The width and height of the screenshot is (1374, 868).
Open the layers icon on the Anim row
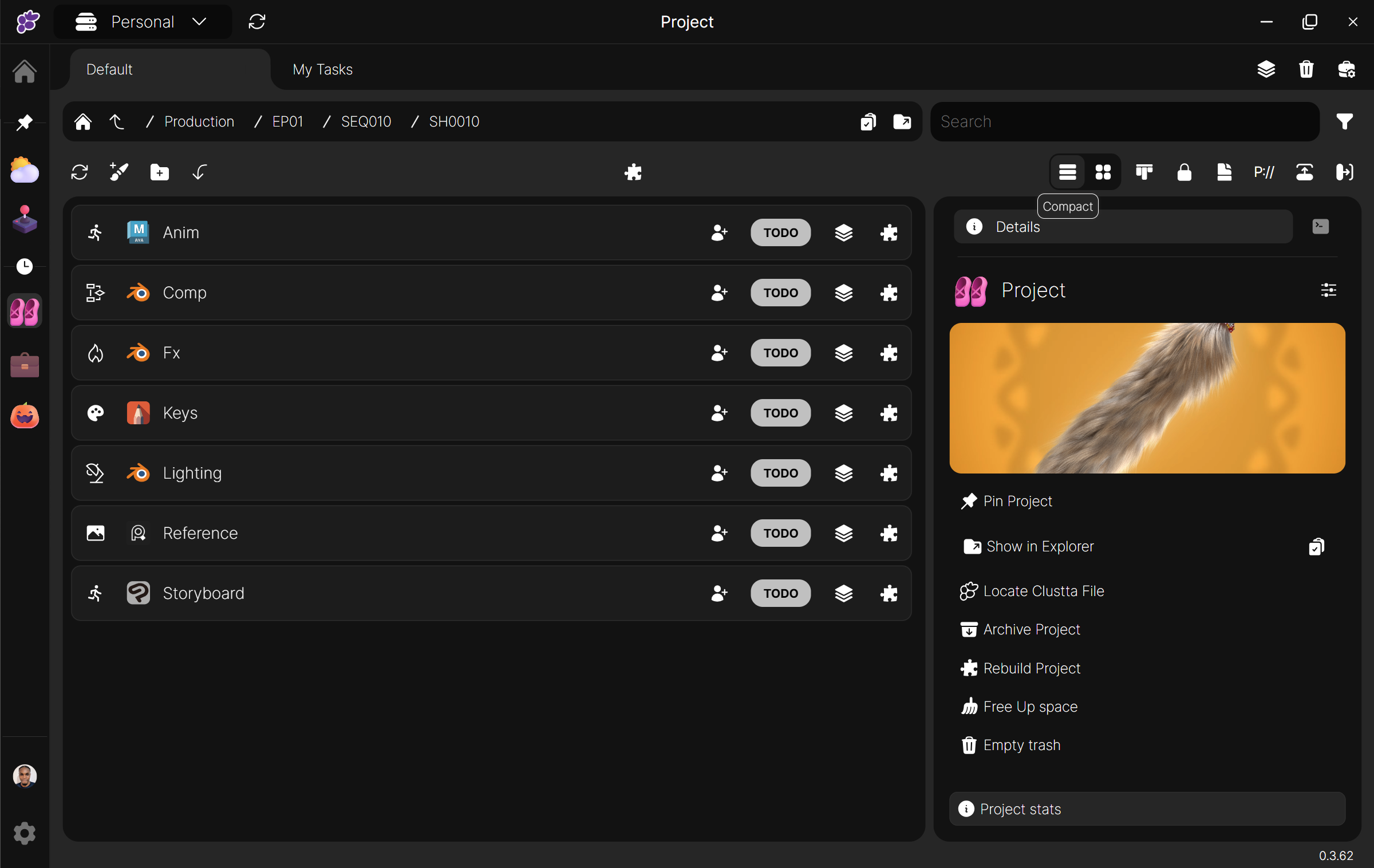click(843, 232)
